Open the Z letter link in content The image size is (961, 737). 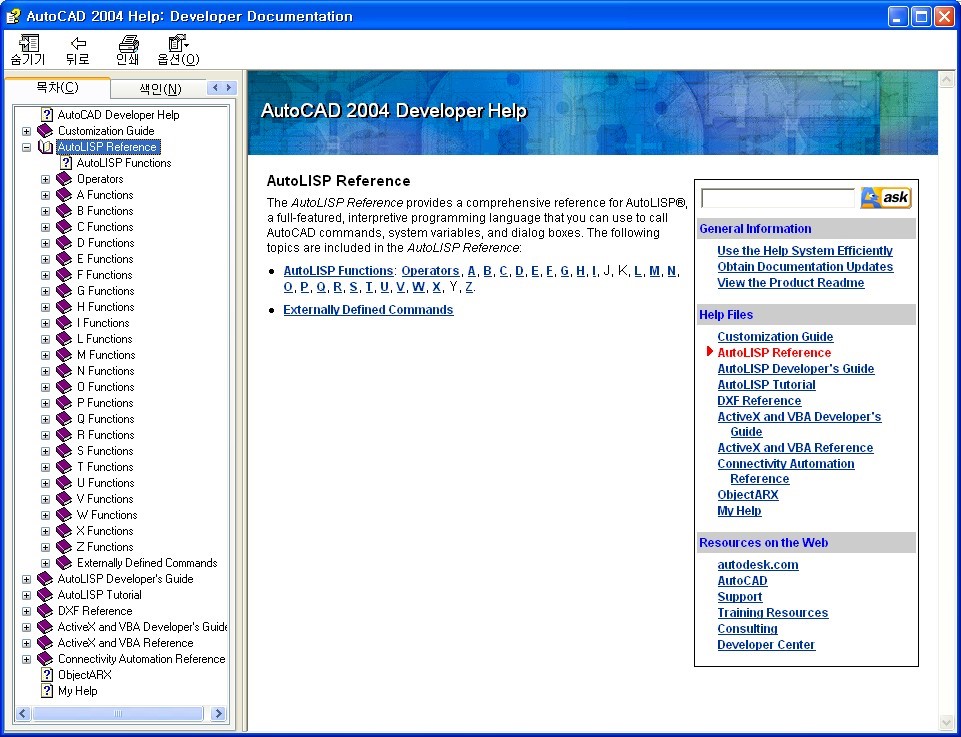(469, 287)
